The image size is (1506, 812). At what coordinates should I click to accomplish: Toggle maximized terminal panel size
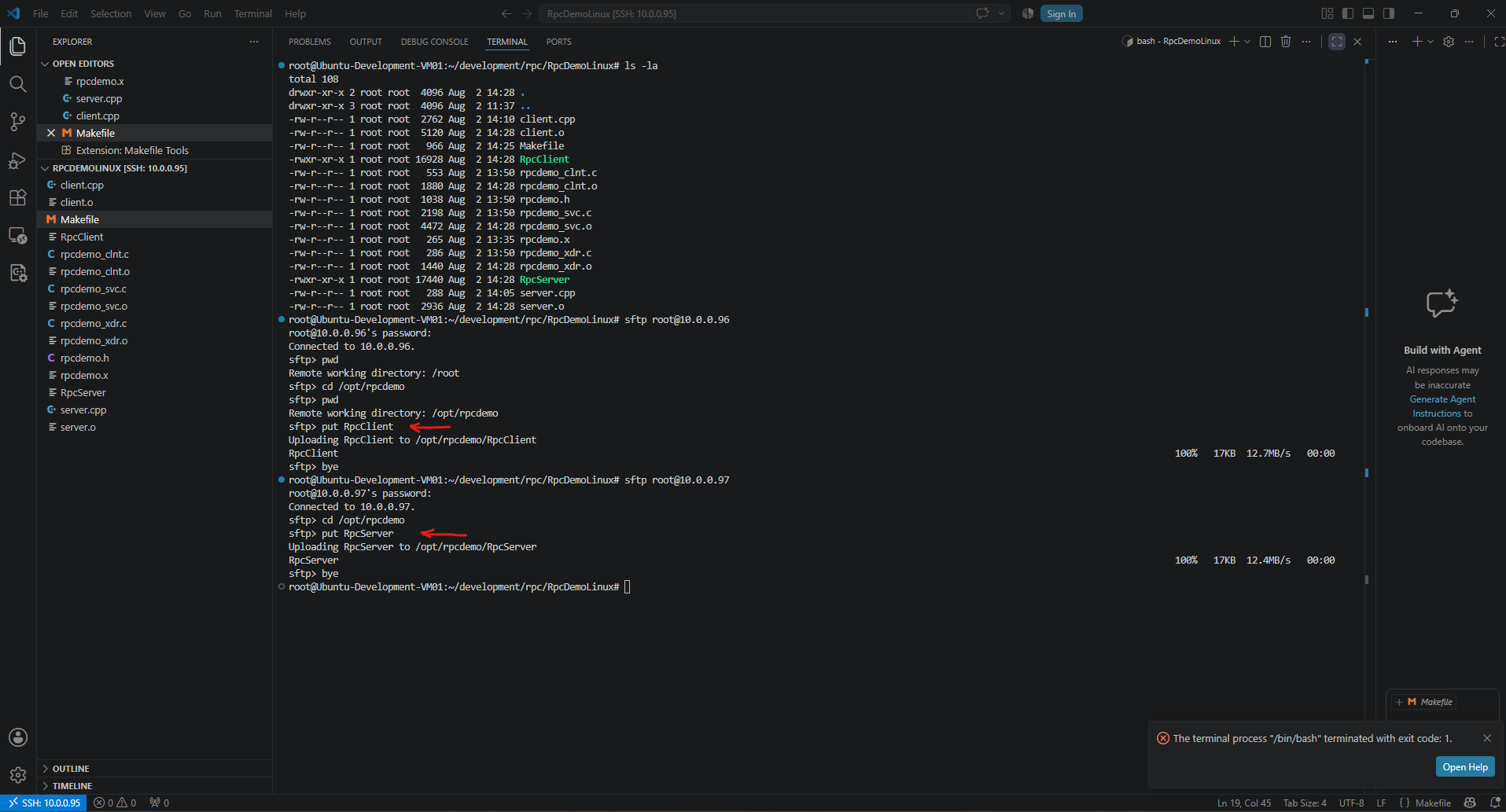(x=1337, y=42)
